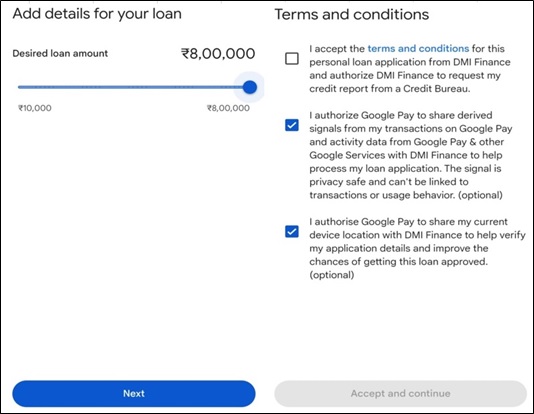This screenshot has width=534, height=414.
Task: Click the Accept and continue button
Action: (400, 394)
